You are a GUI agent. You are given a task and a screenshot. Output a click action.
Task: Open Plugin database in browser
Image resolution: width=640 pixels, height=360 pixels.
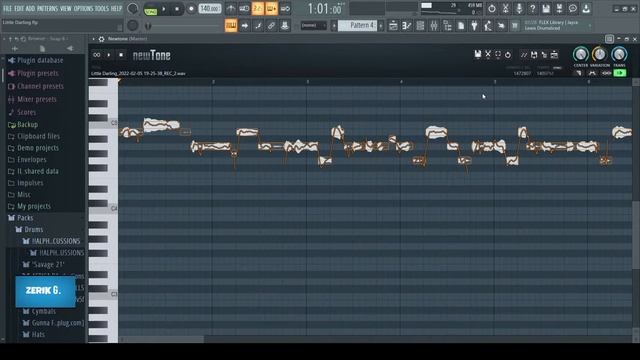point(40,60)
